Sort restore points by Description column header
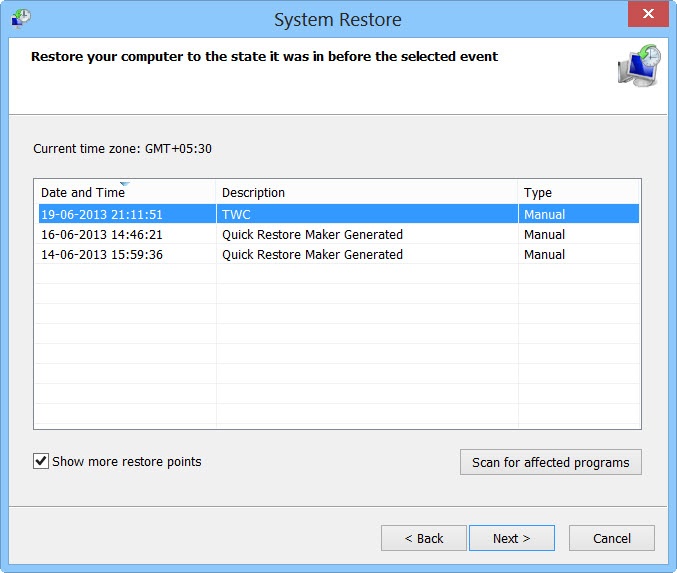This screenshot has height=573, width=677. coord(253,193)
